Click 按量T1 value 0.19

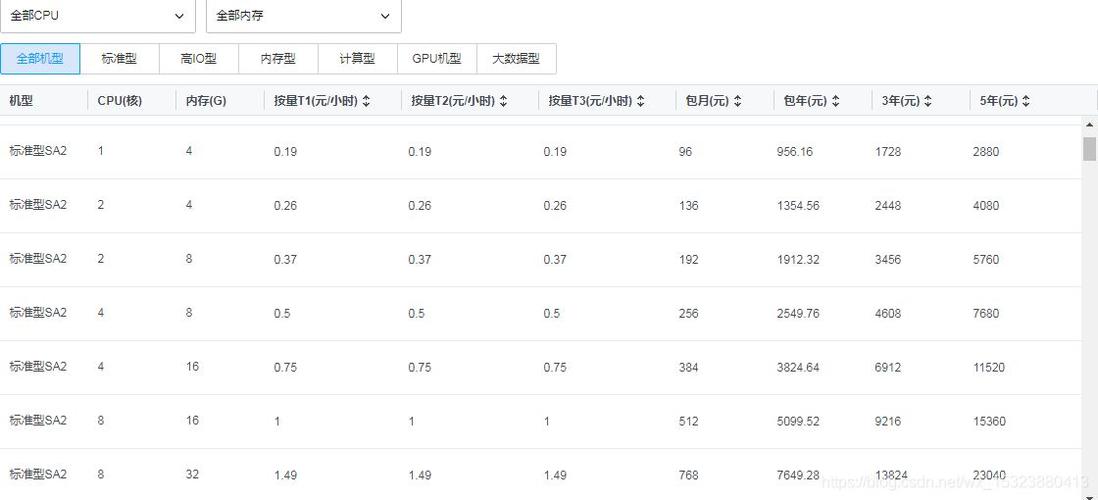coord(285,151)
